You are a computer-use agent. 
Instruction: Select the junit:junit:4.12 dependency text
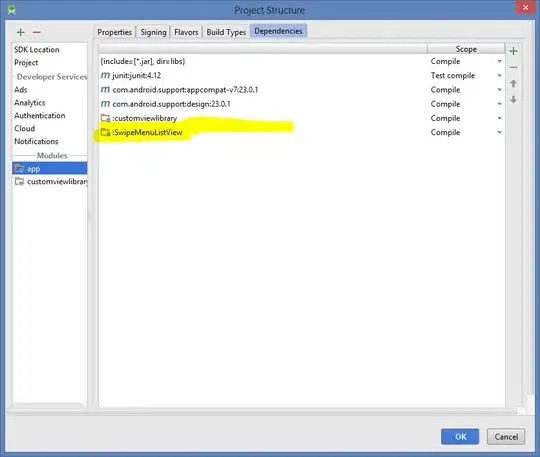pos(137,75)
